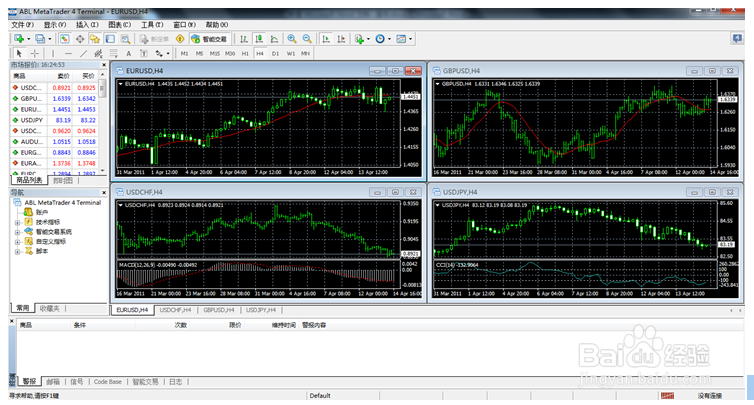Click the Periods clock icon
The width and height of the screenshot is (754, 405).
click(x=380, y=39)
